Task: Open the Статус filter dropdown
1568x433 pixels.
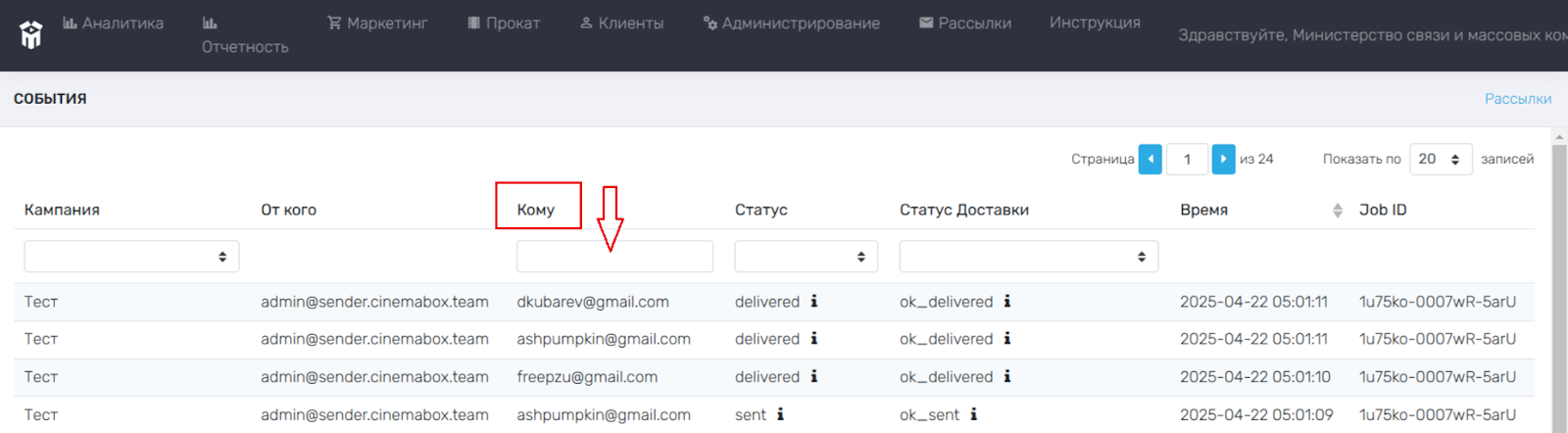Action: pos(806,257)
